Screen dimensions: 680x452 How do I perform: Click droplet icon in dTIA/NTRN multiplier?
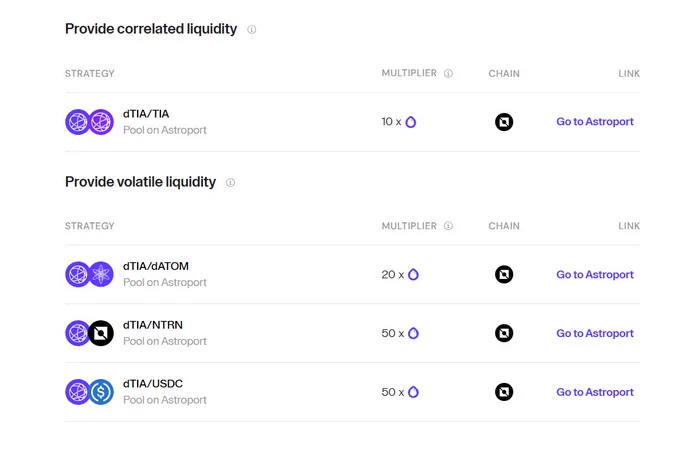pyautogui.click(x=413, y=333)
